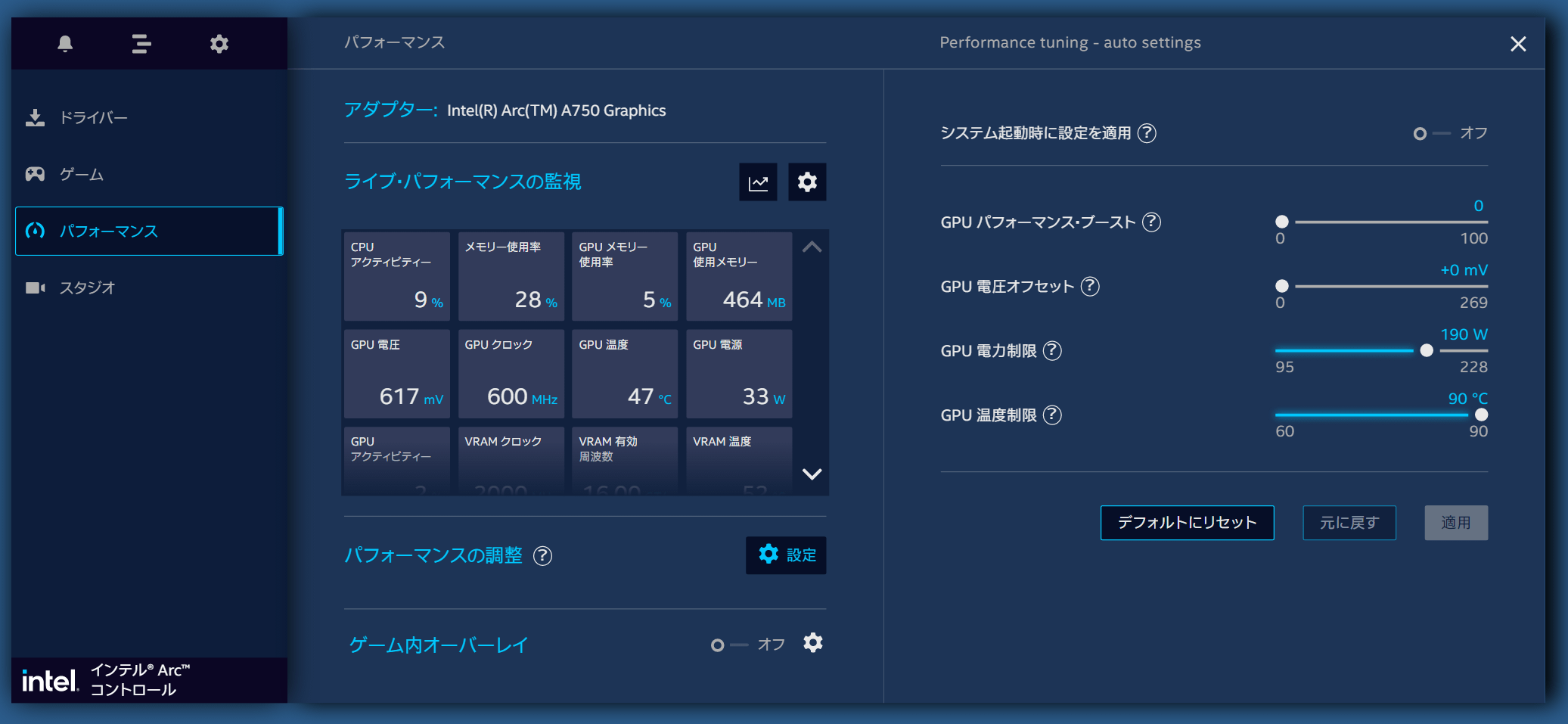Open live monitoring settings gear

(807, 182)
